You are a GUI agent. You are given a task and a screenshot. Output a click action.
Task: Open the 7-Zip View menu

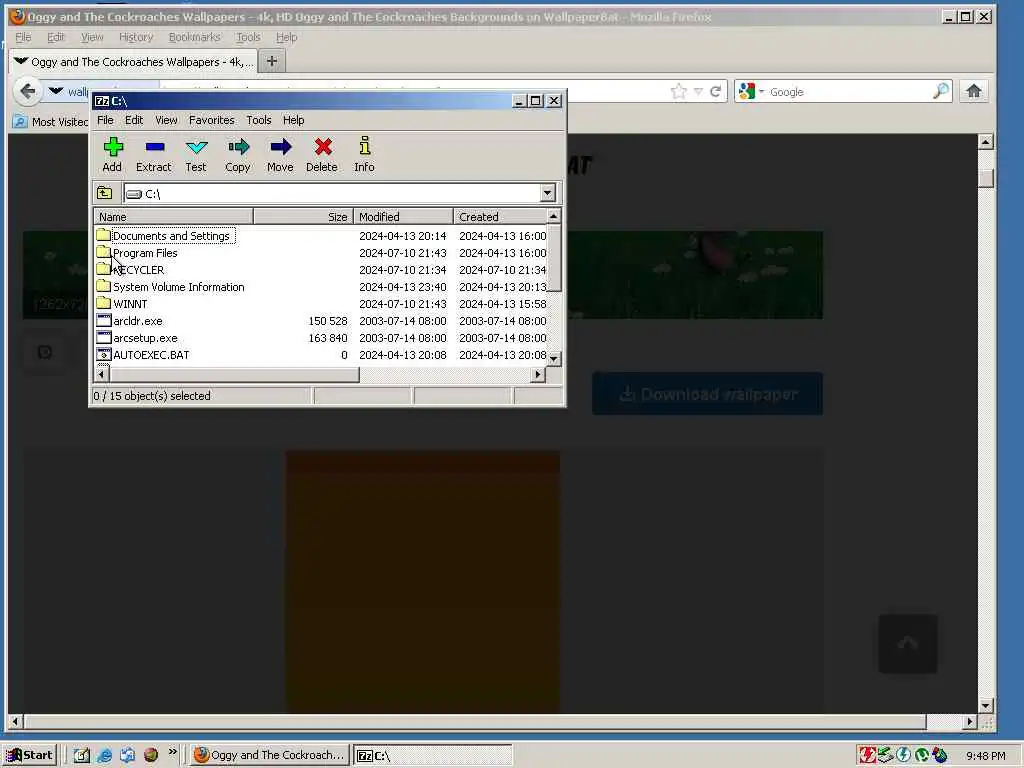point(166,120)
